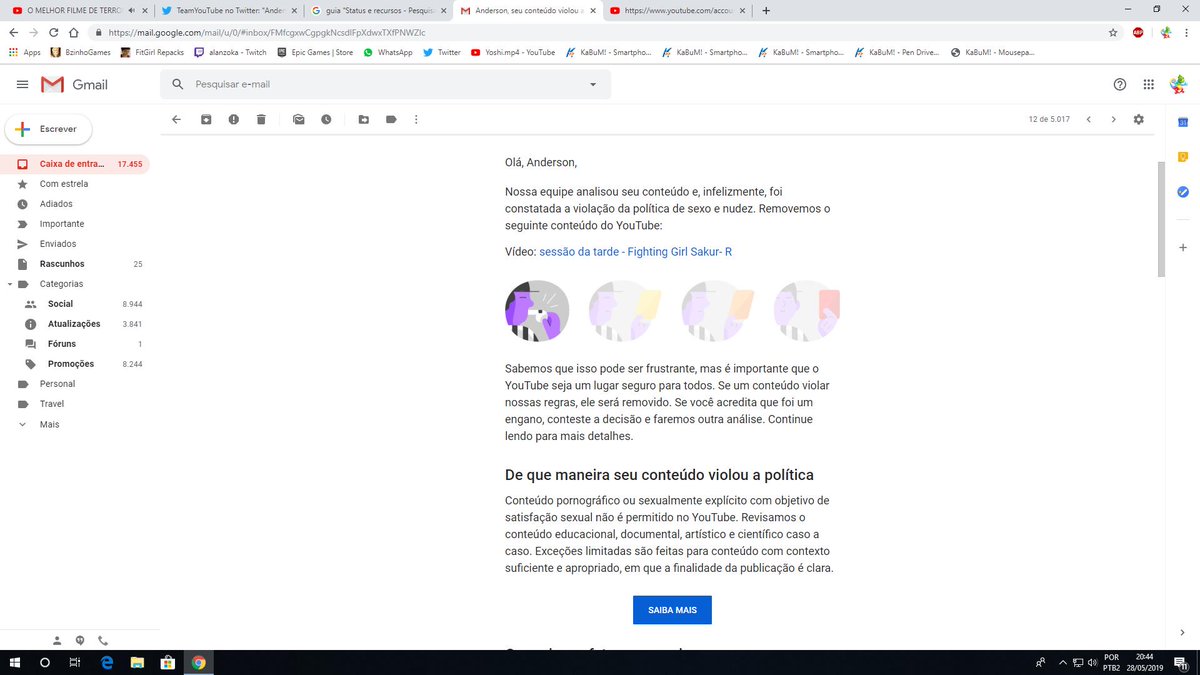Switch to youtube.com/account tab

(678, 10)
